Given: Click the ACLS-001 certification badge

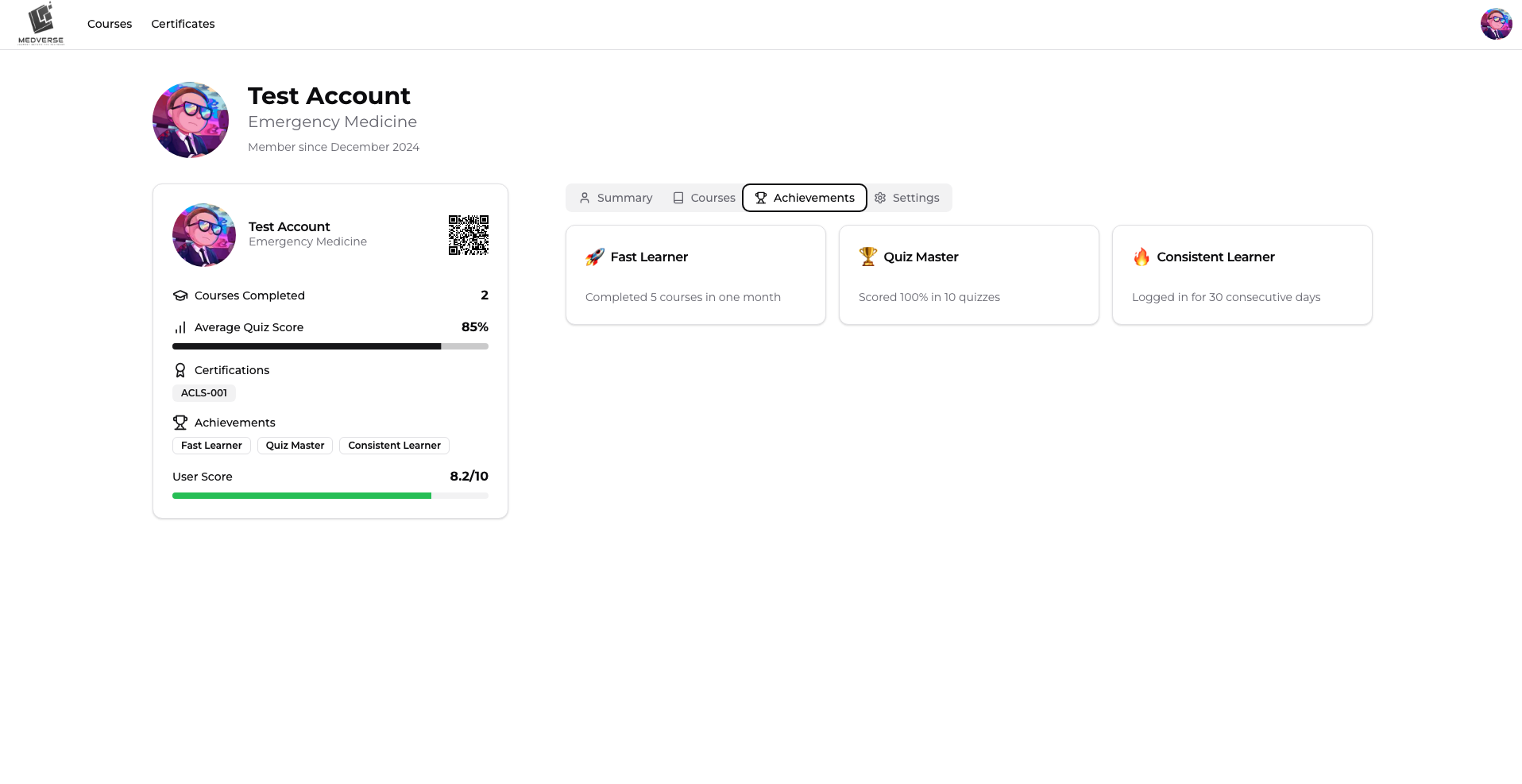Looking at the screenshot, I should [x=204, y=393].
